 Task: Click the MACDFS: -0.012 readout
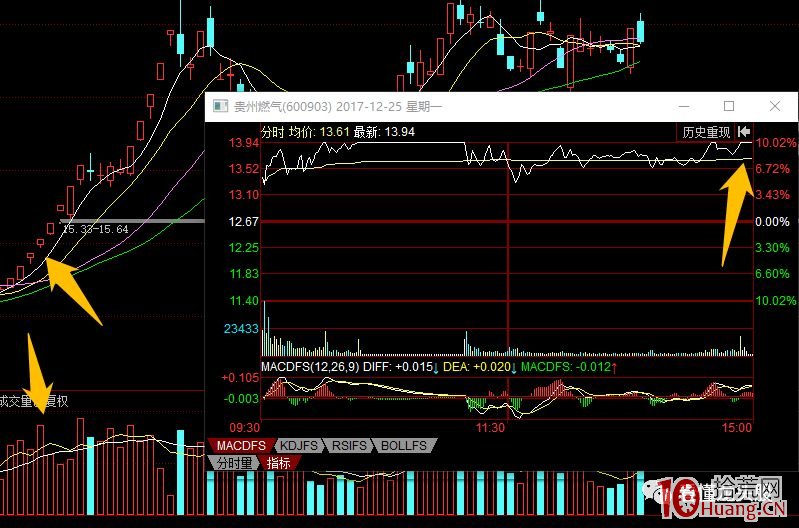pos(569,366)
